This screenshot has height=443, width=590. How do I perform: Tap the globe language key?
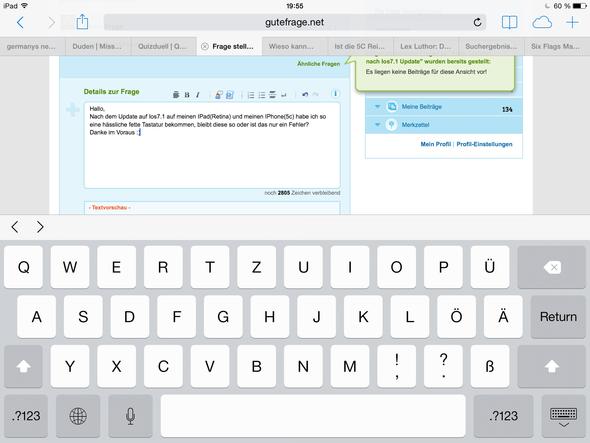[78, 416]
